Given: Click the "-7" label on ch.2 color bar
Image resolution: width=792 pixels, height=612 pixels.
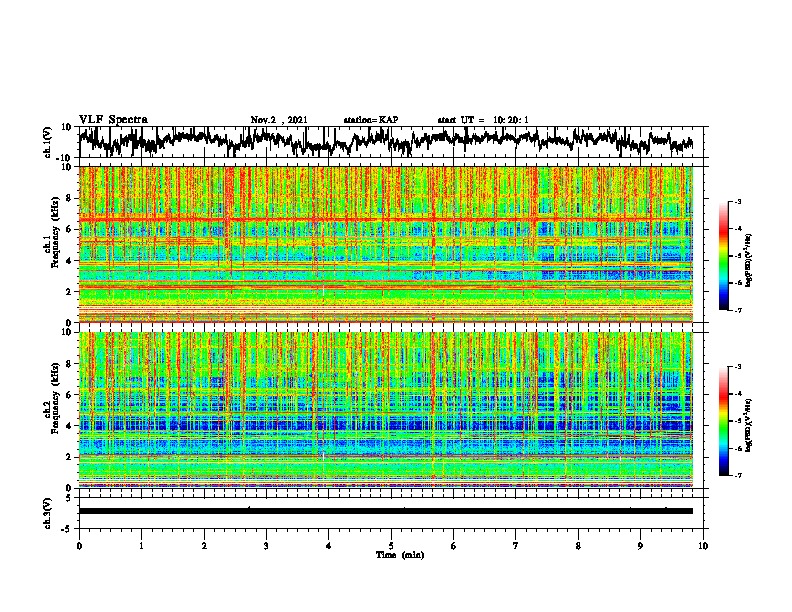Looking at the screenshot, I should click(x=738, y=475).
